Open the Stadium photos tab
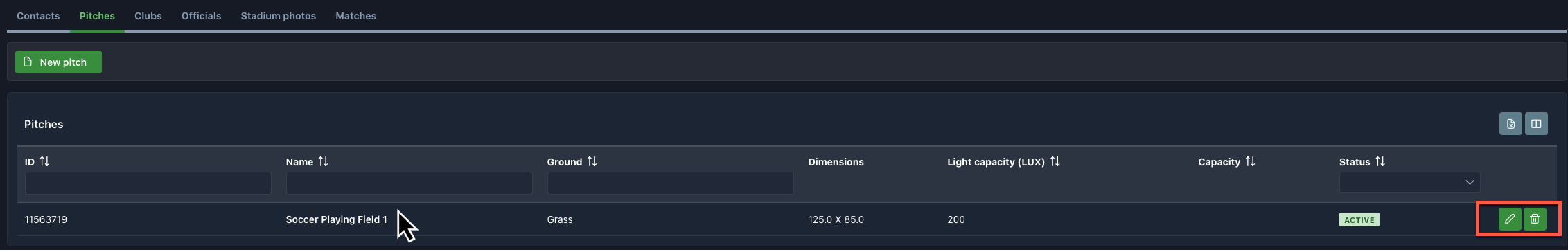This screenshot has height=252, width=1568. point(279,16)
